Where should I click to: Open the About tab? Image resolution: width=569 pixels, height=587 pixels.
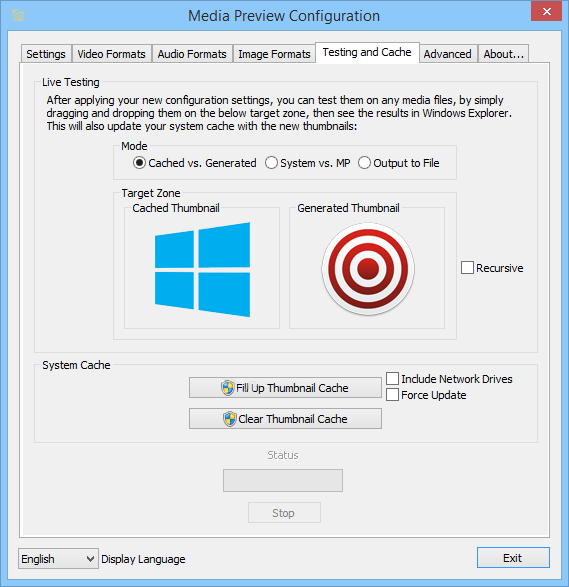click(503, 54)
